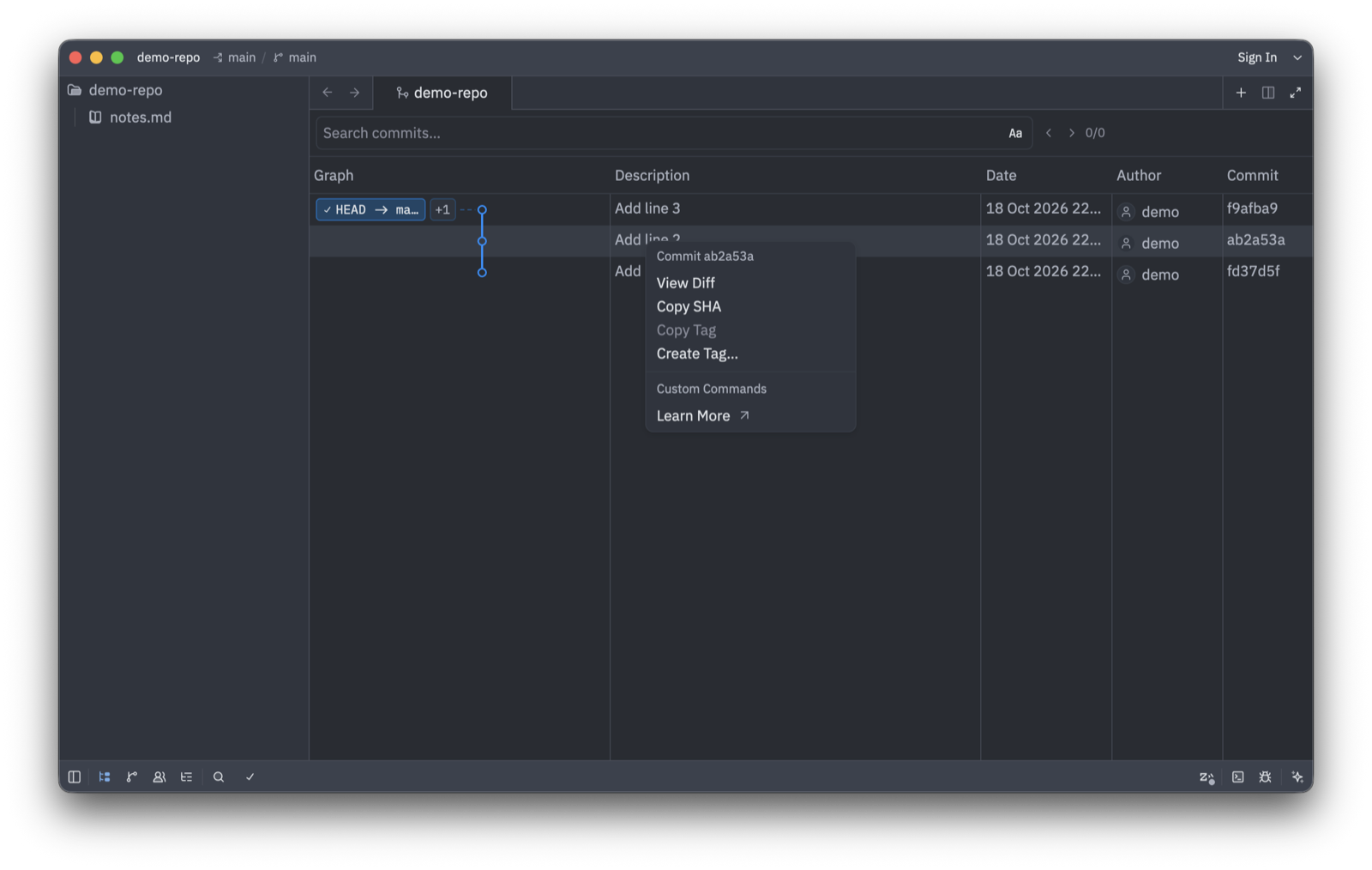Click commit hash f9afba9

click(x=1252, y=208)
